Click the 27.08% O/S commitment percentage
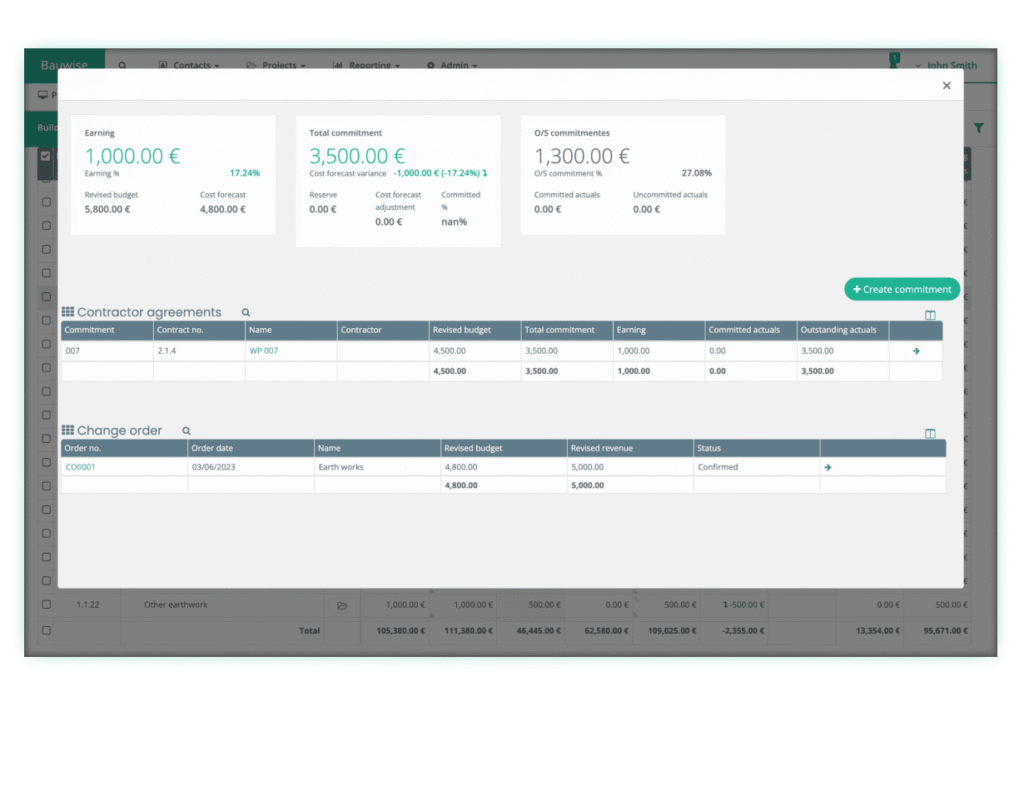This screenshot has width=1024, height=801. pos(696,174)
